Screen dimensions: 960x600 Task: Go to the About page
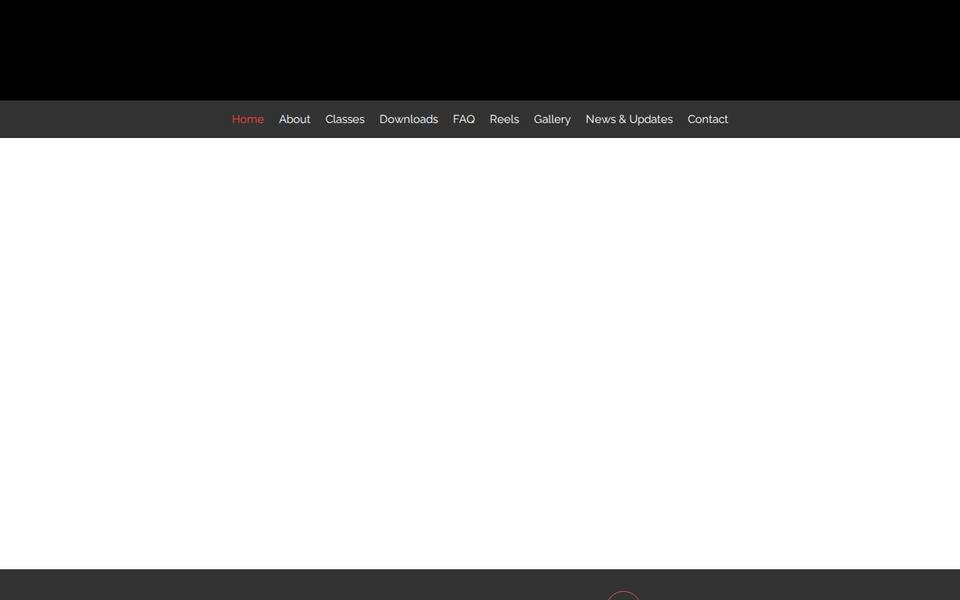(294, 119)
